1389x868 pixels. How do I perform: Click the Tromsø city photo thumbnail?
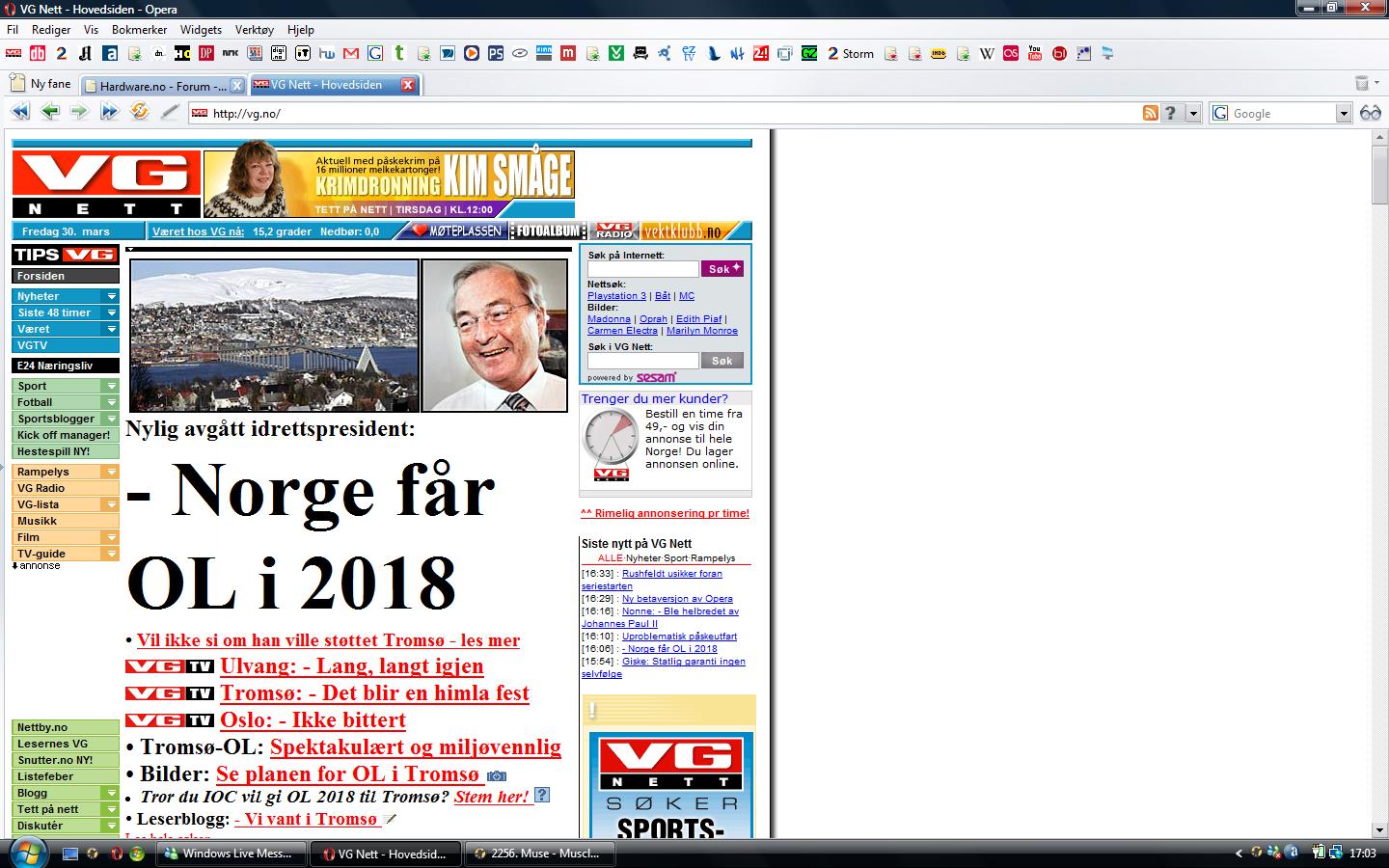click(274, 335)
